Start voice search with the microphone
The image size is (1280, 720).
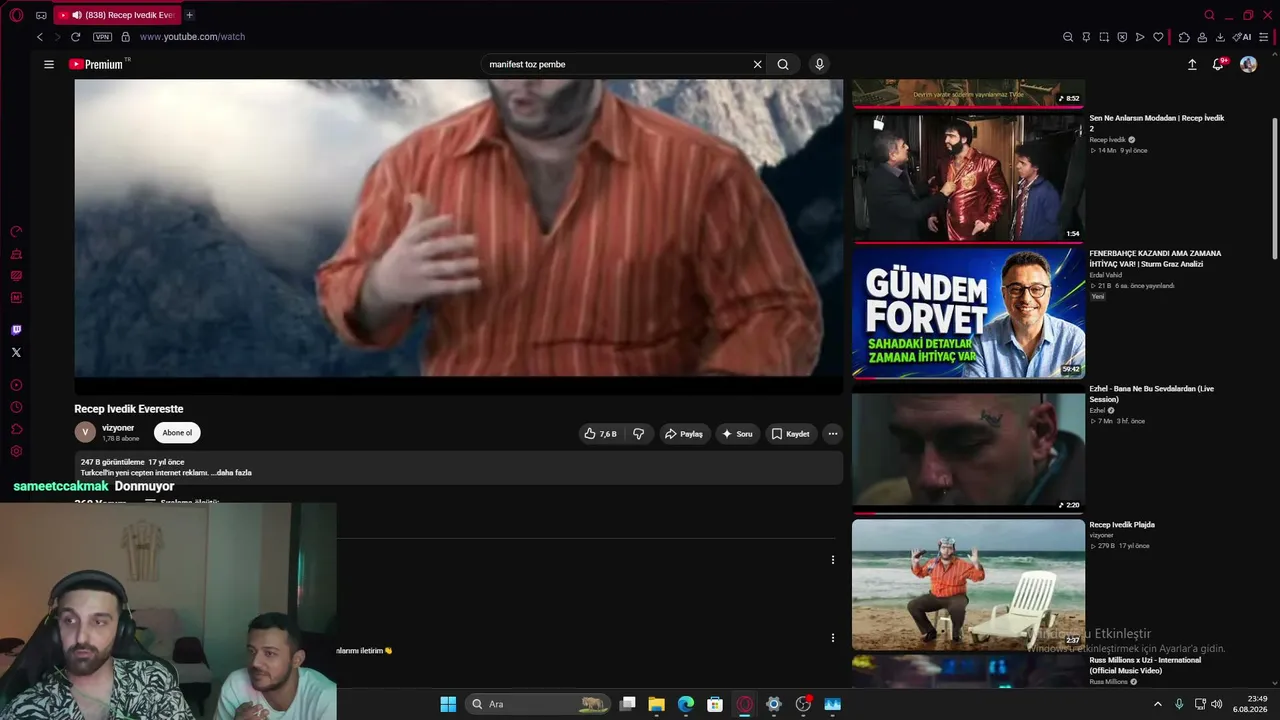pos(819,64)
